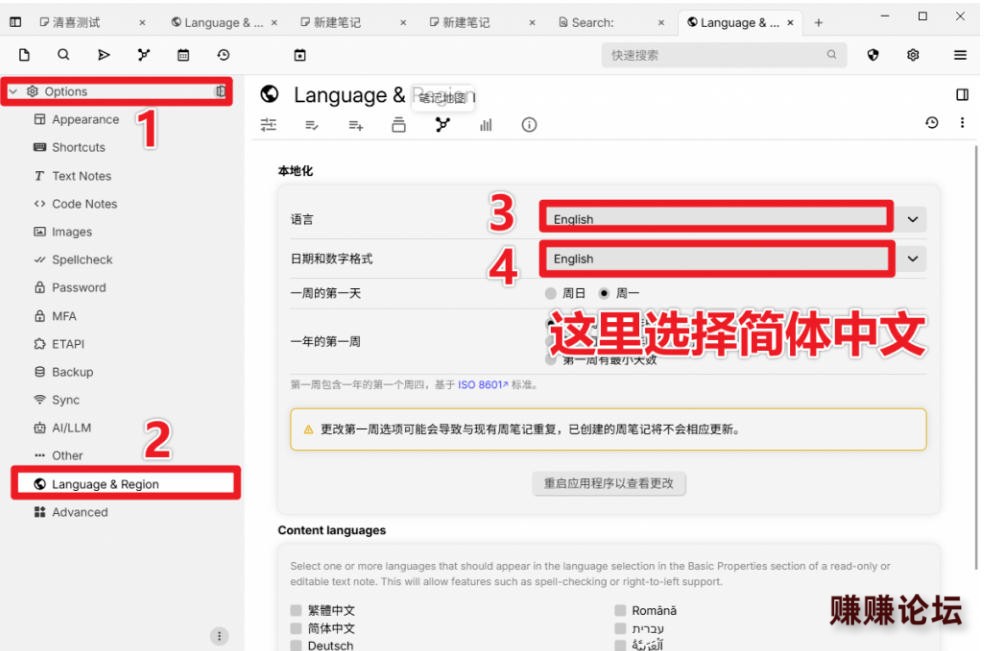Open the ISO 8601 link
This screenshot has width=984, height=651.
tap(483, 385)
